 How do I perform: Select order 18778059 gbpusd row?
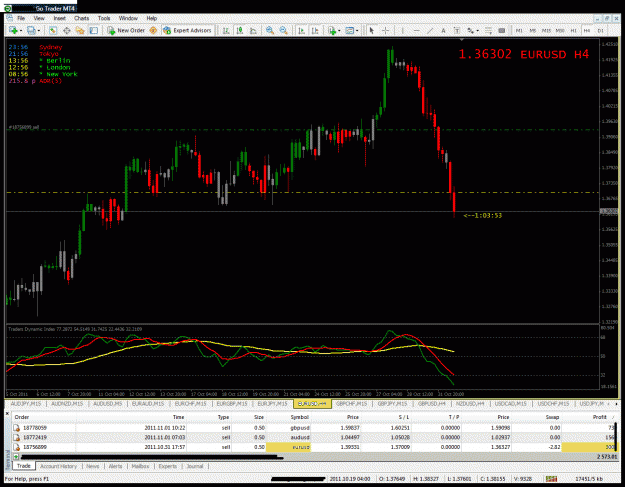(x=313, y=428)
